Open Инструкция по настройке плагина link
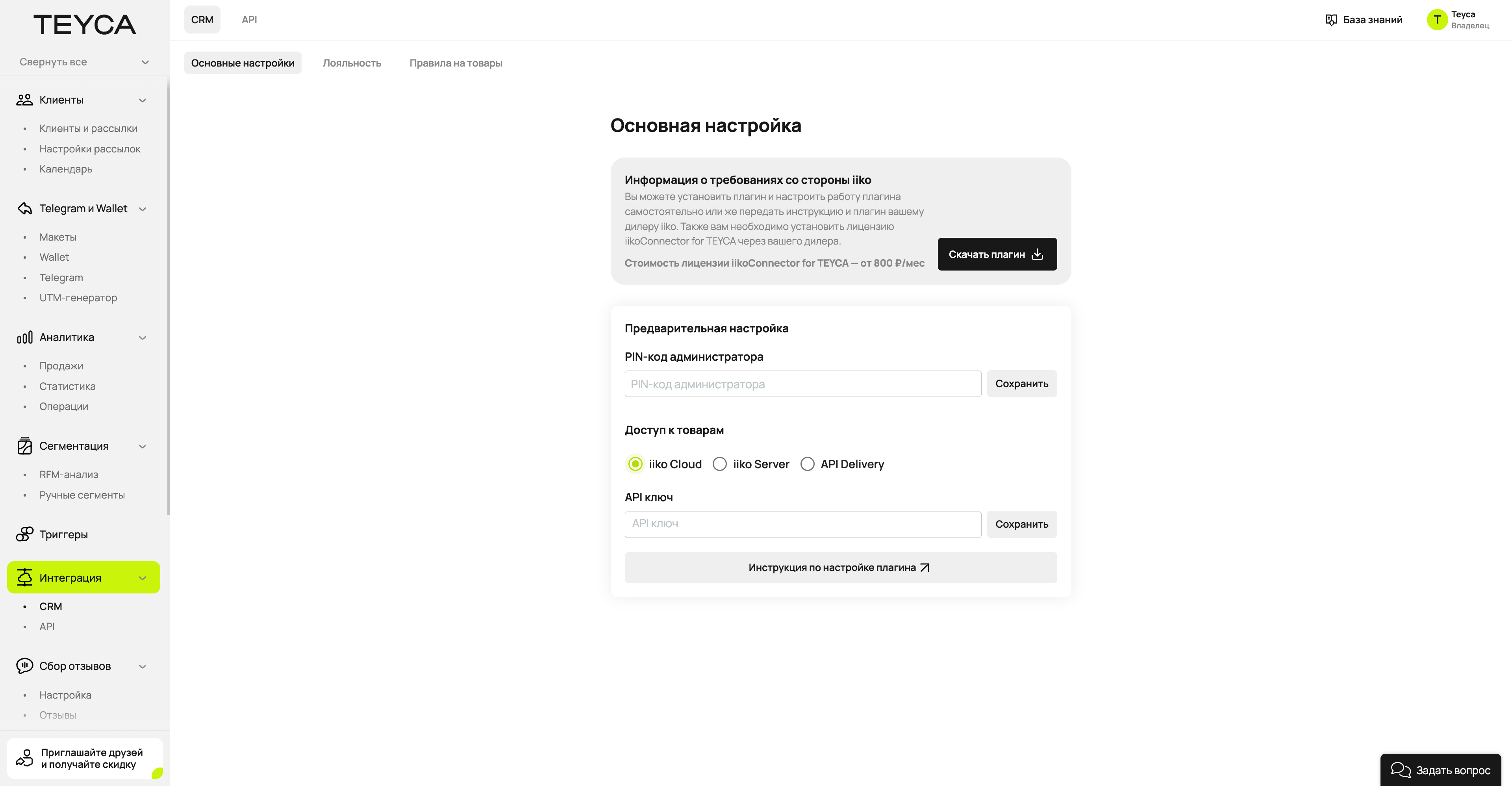The height and width of the screenshot is (786, 1512). (x=840, y=567)
